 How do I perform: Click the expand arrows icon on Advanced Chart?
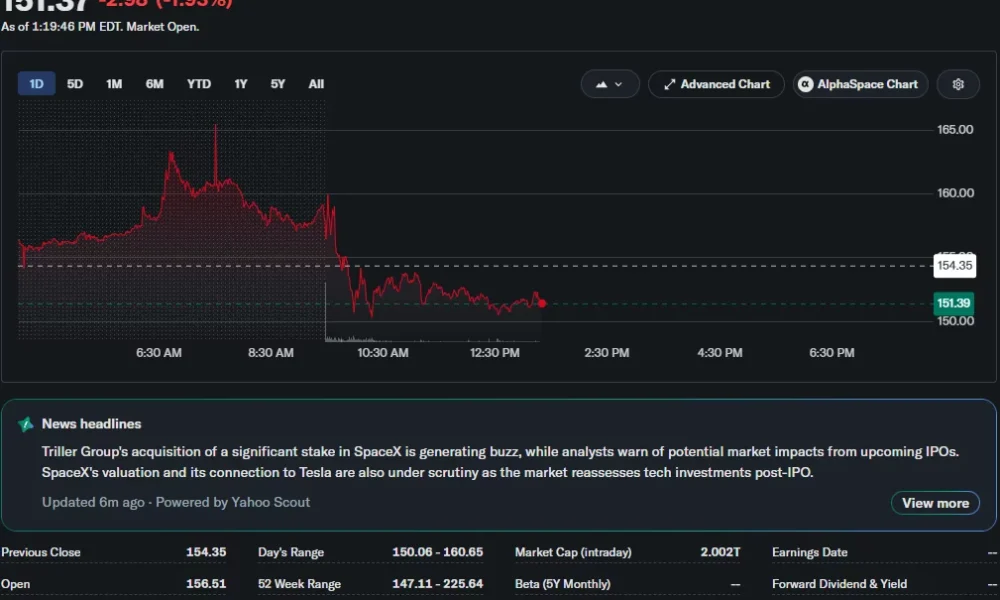pos(669,84)
